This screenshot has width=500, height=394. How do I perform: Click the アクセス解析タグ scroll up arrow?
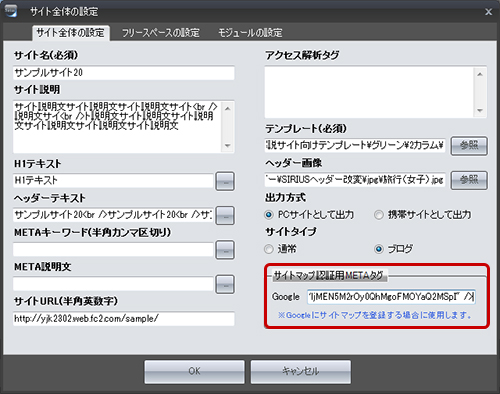[x=480, y=74]
